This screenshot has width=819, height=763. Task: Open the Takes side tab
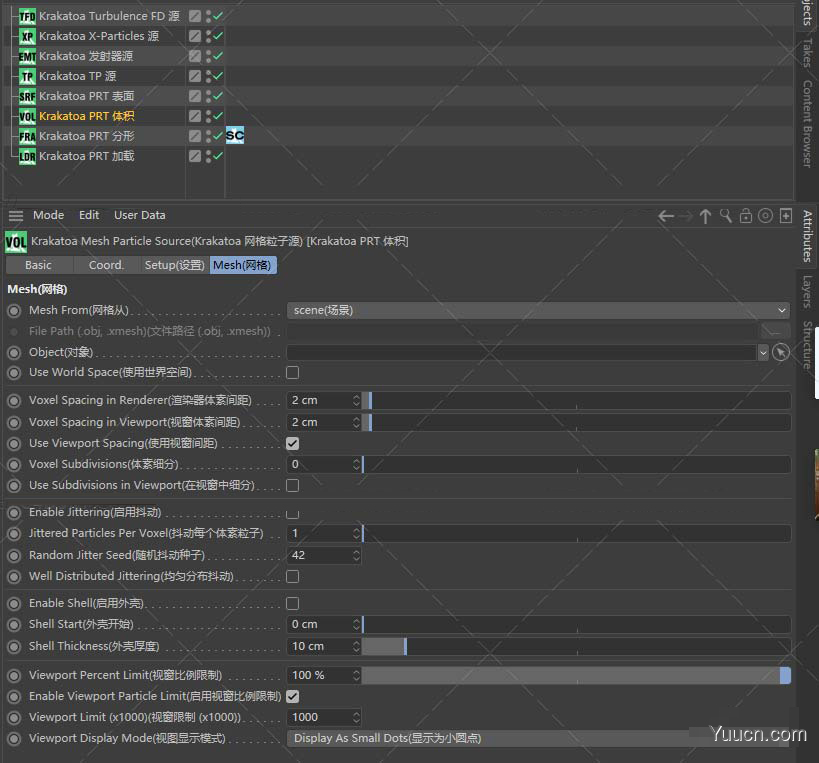coord(807,54)
